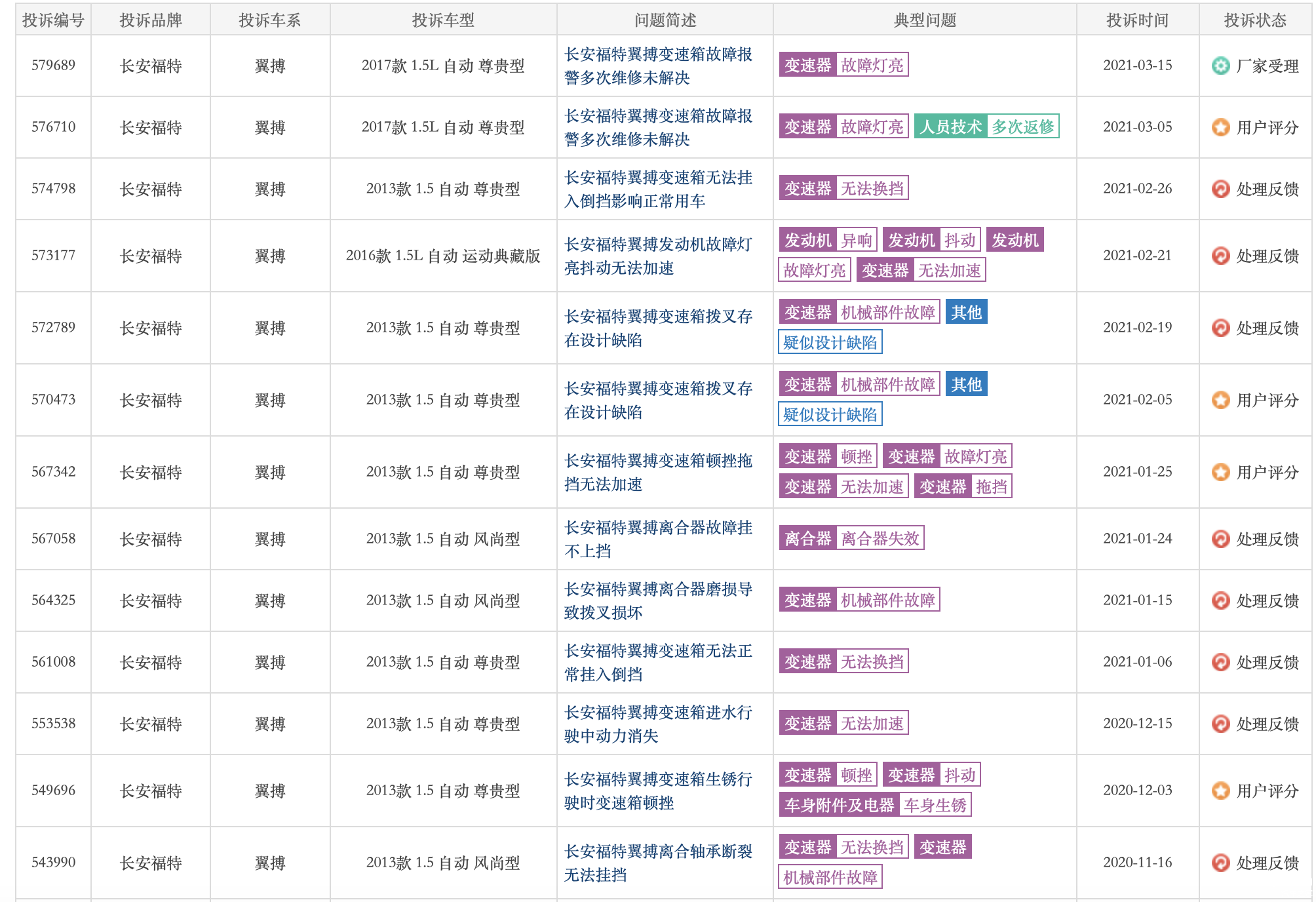Click orange star icon in row 576710

coord(1220,127)
